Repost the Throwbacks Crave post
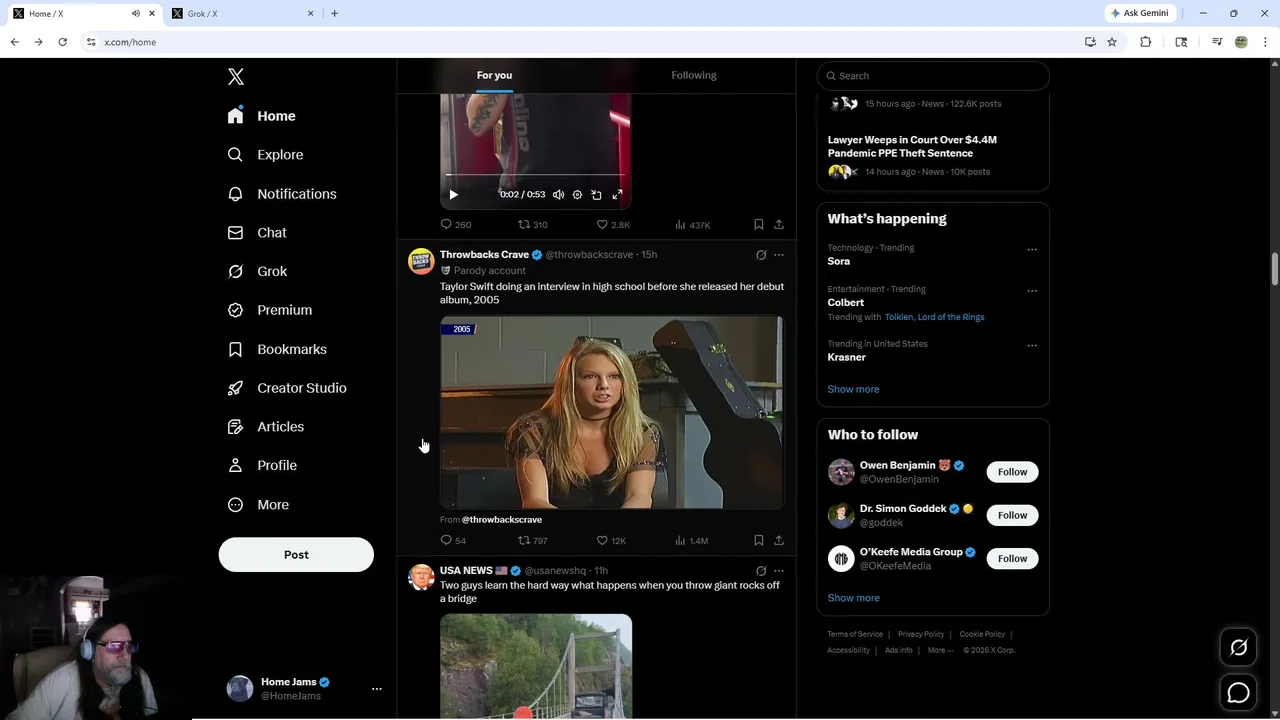 point(532,541)
